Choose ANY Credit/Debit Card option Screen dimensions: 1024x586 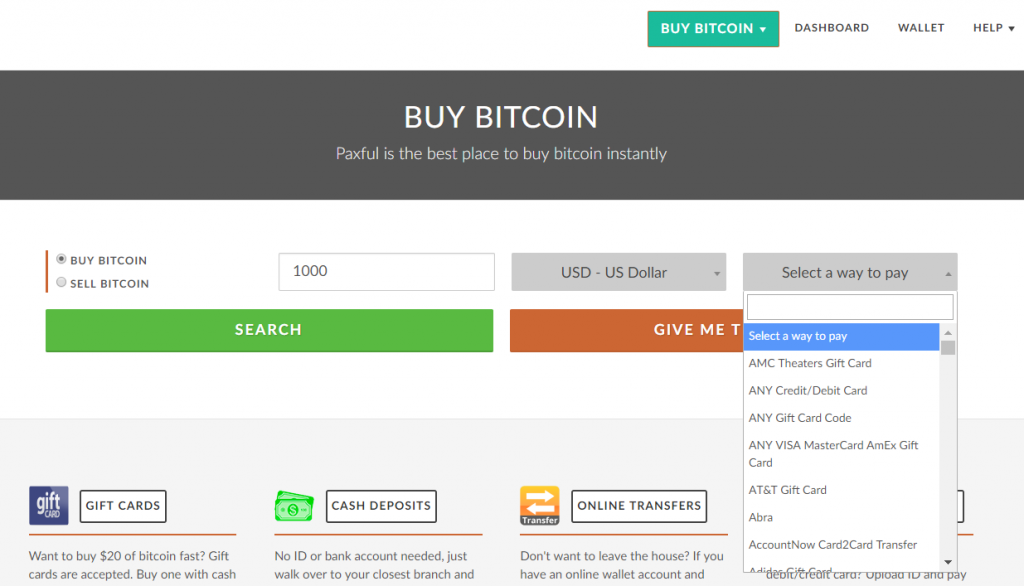[x=841, y=391]
